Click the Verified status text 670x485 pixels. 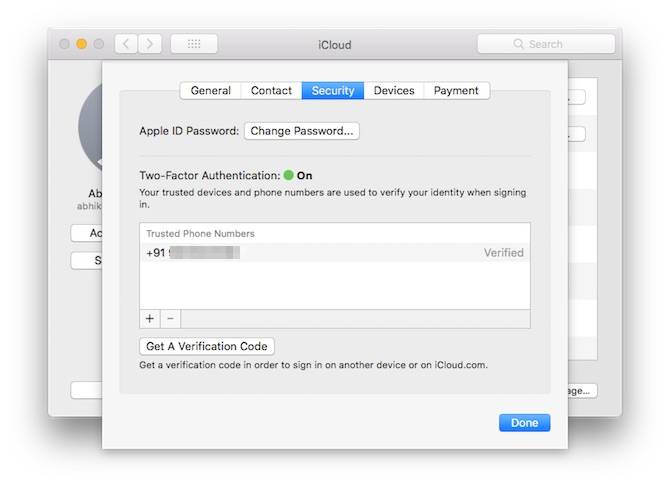pos(504,253)
